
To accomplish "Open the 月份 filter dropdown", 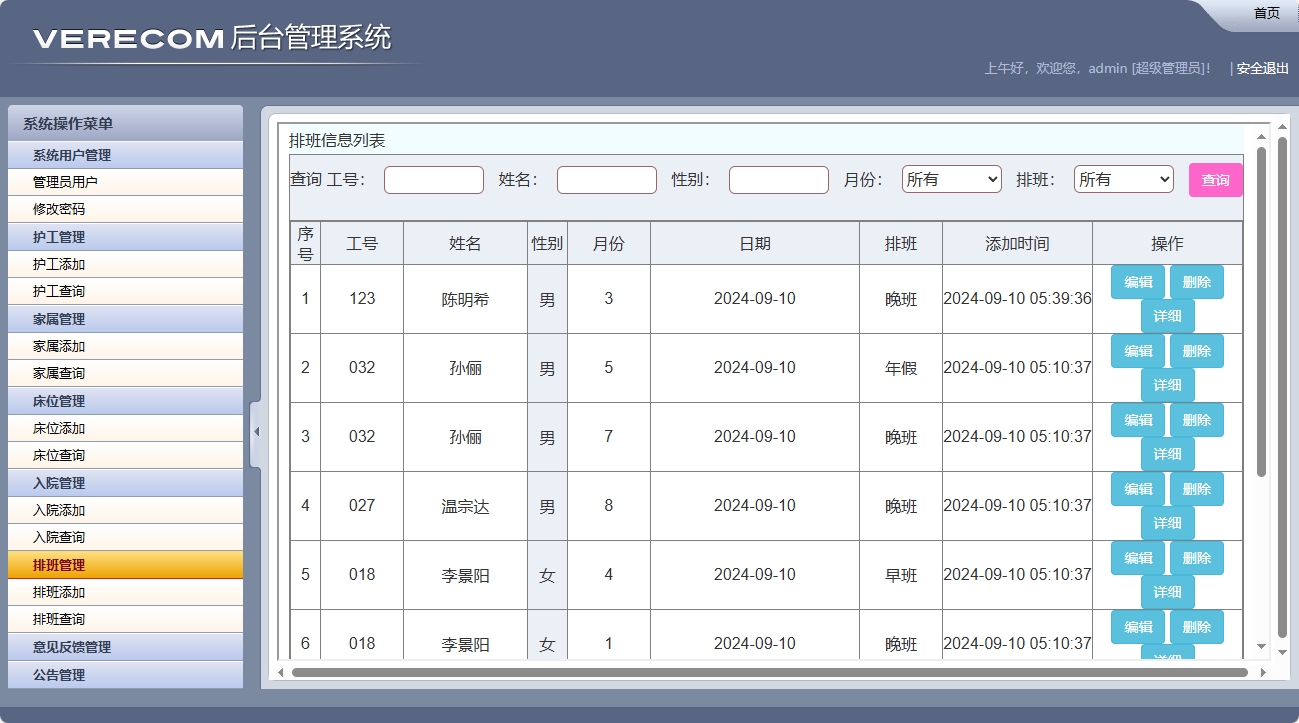I will 950,180.
